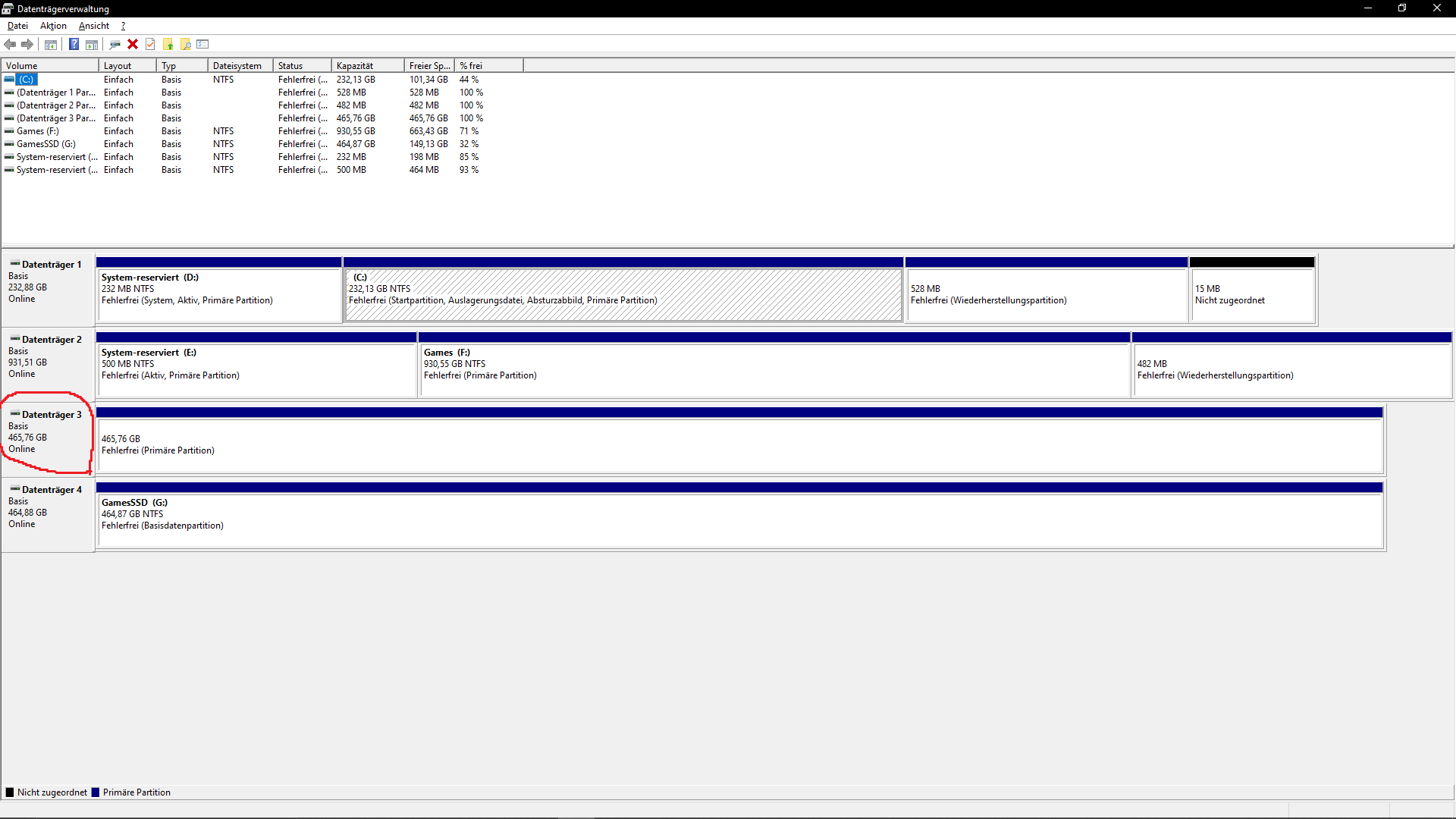This screenshot has height=819, width=1456.
Task: Click the properties checkmark document icon
Action: [150, 44]
